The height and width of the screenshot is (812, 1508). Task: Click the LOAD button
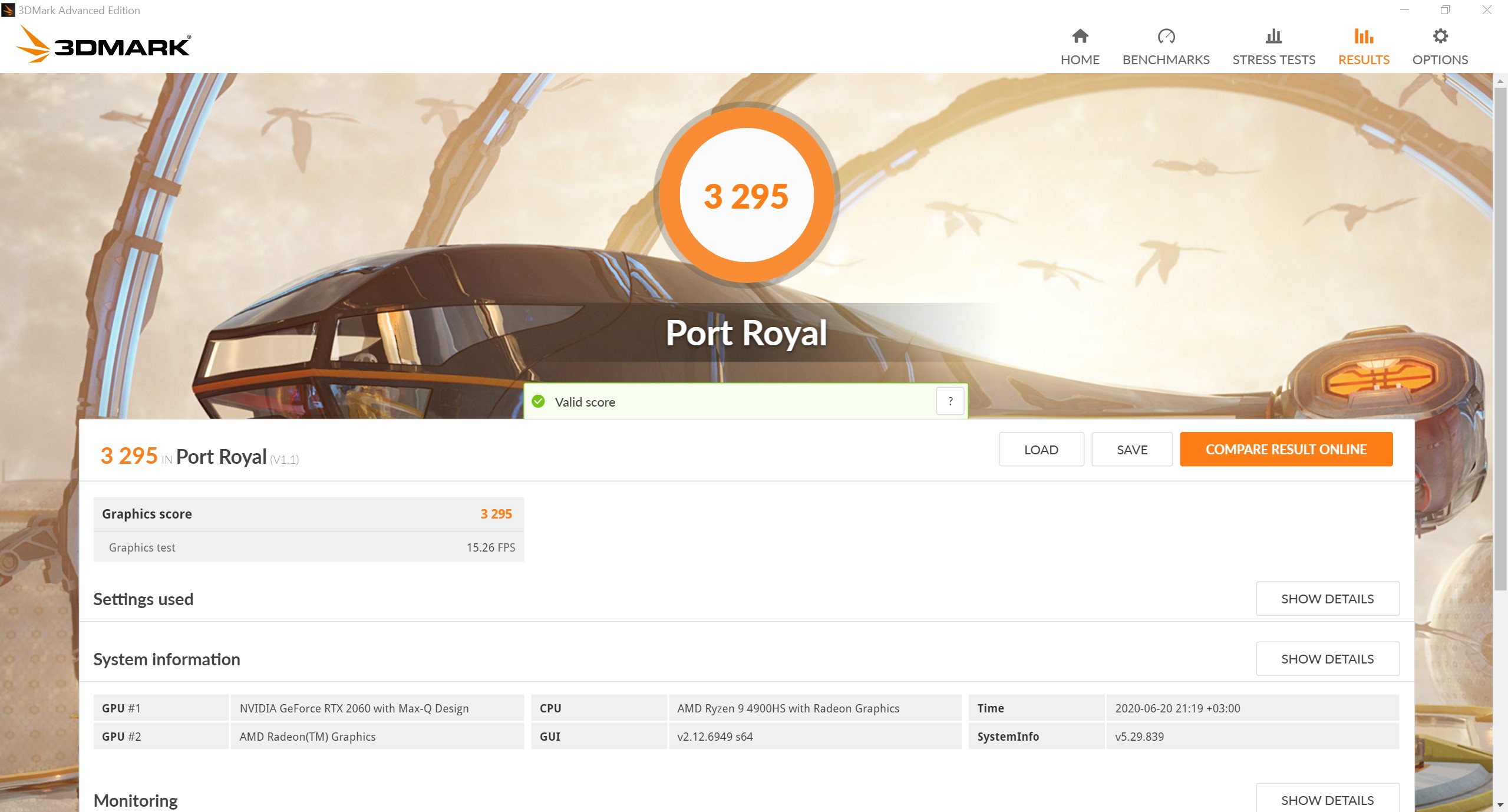click(x=1041, y=450)
